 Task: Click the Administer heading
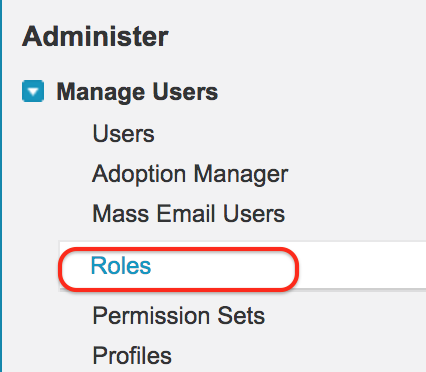95,36
